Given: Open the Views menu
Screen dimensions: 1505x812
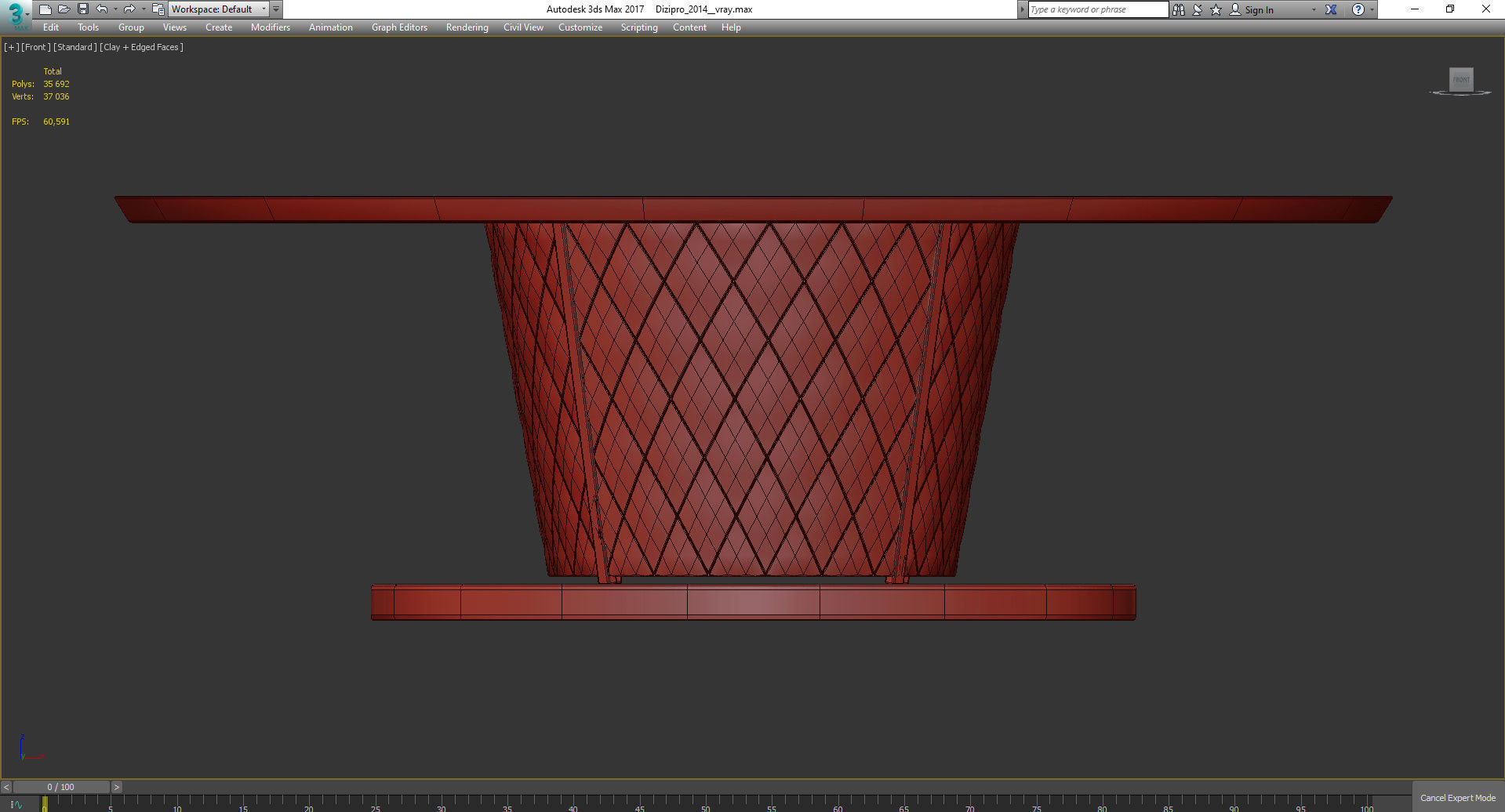Looking at the screenshot, I should point(174,27).
